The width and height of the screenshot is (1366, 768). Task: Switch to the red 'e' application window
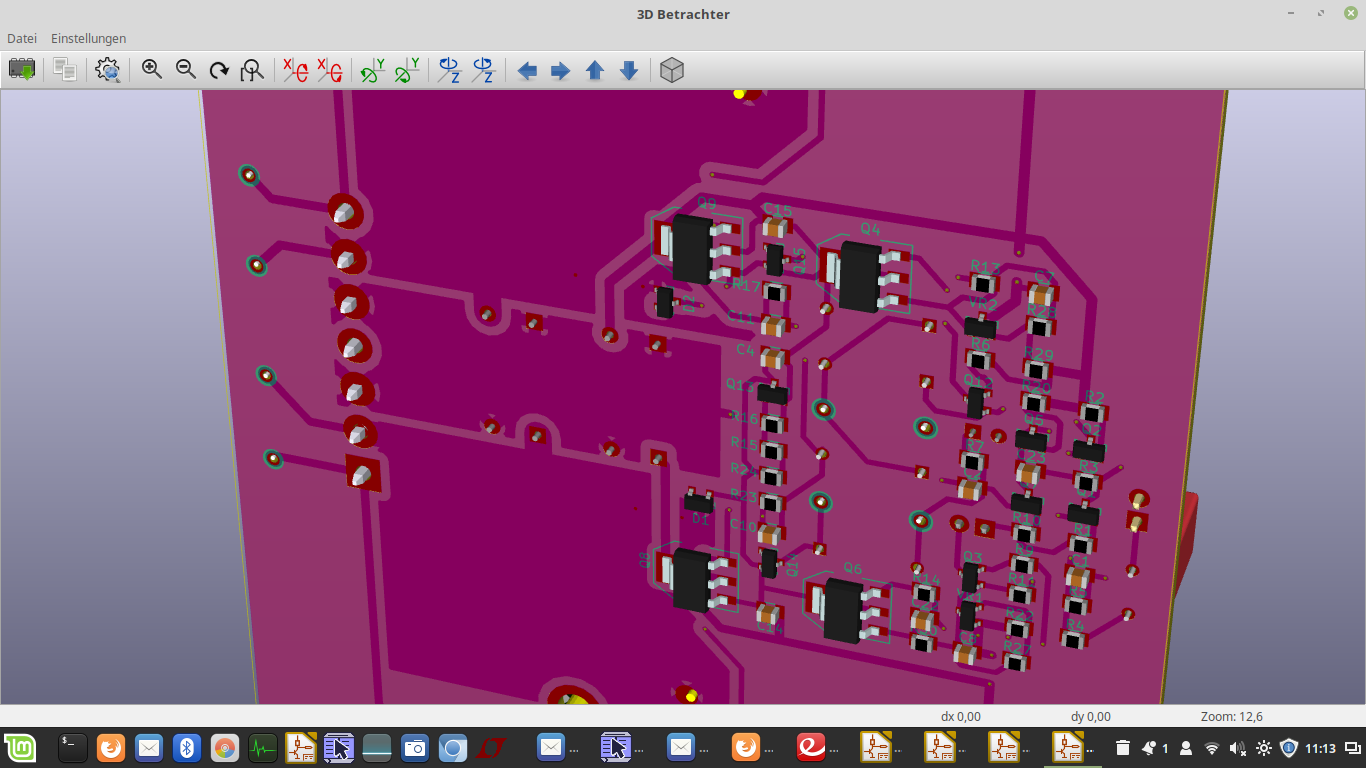click(x=810, y=747)
